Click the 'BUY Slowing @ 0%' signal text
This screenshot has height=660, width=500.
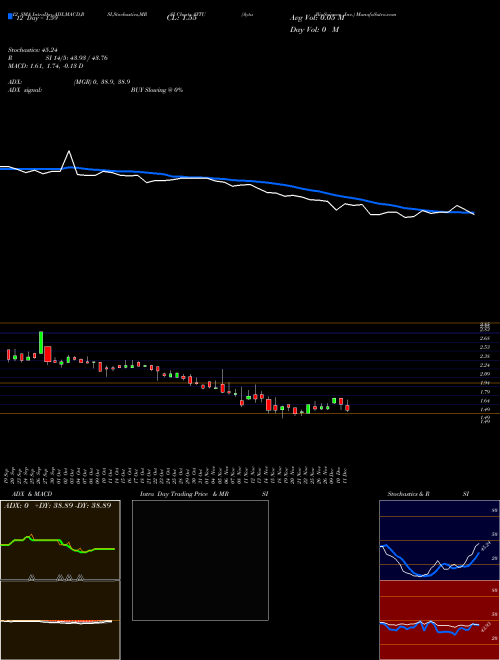157,90
